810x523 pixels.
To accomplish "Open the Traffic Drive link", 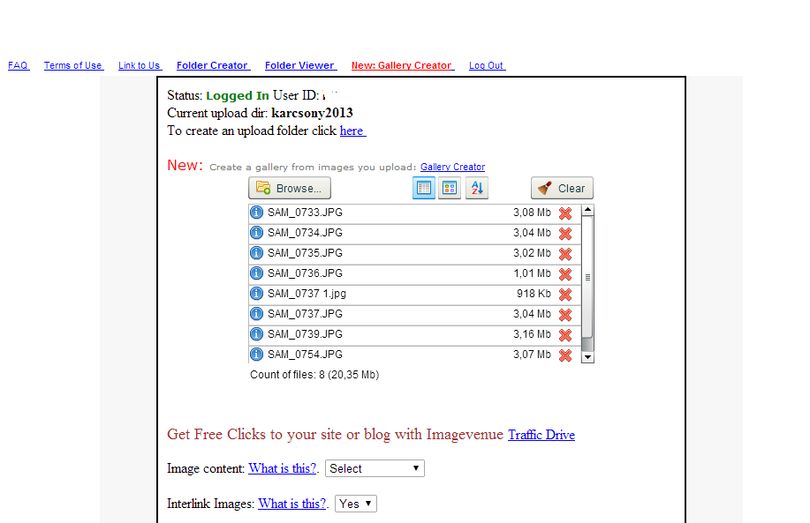I will tap(541, 435).
